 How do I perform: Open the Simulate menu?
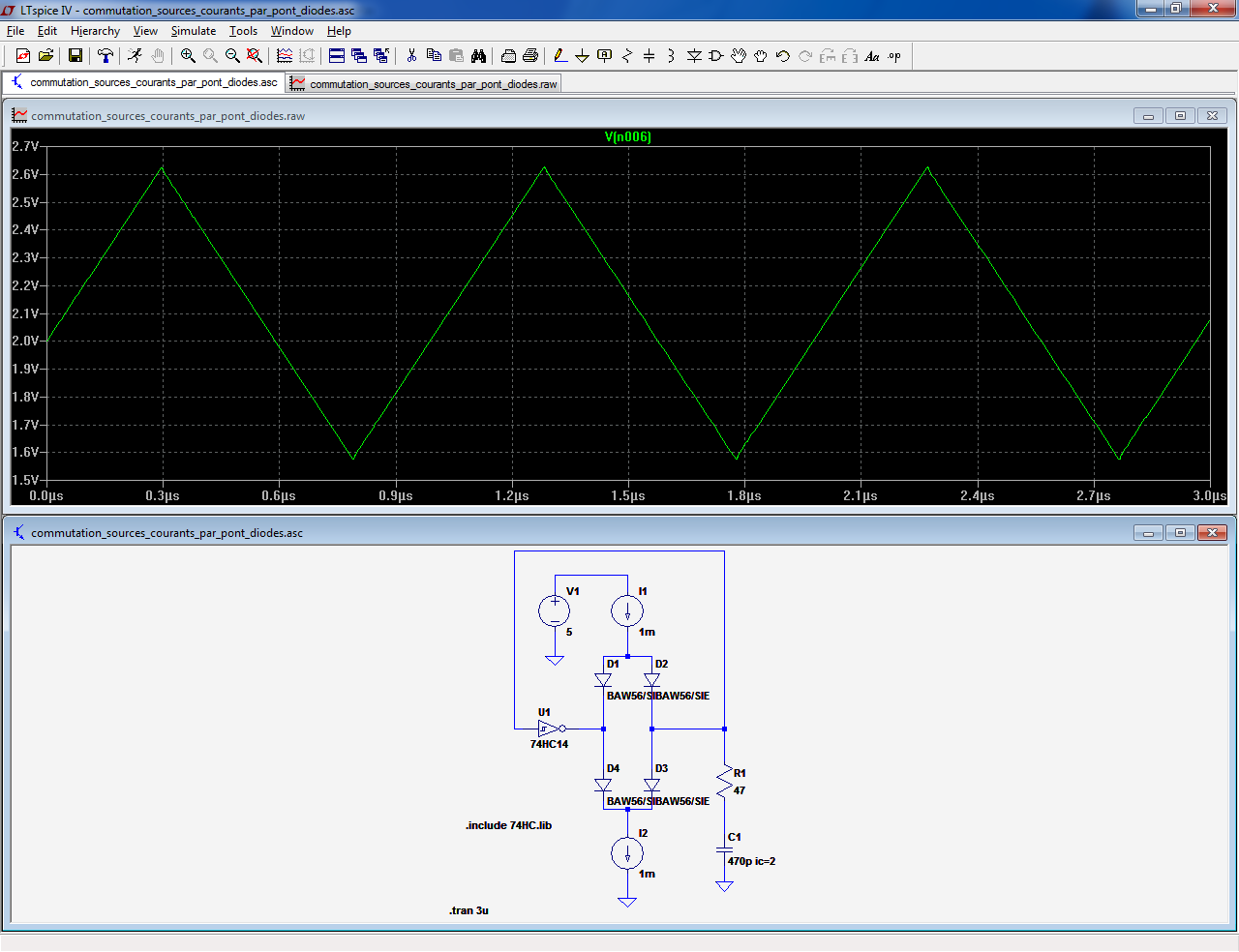194,31
